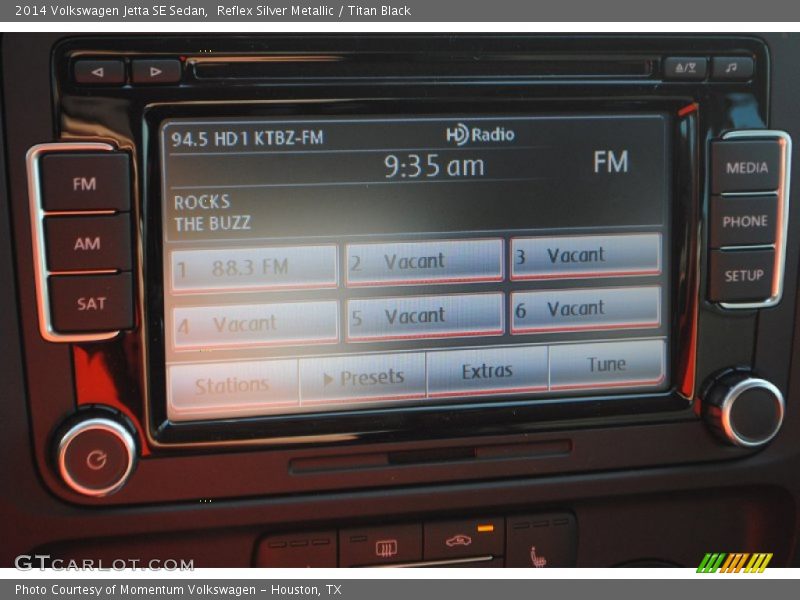Viewport: 800px width, 600px height.
Task: Switch to the Stations tab
Action: pyautogui.click(x=232, y=385)
